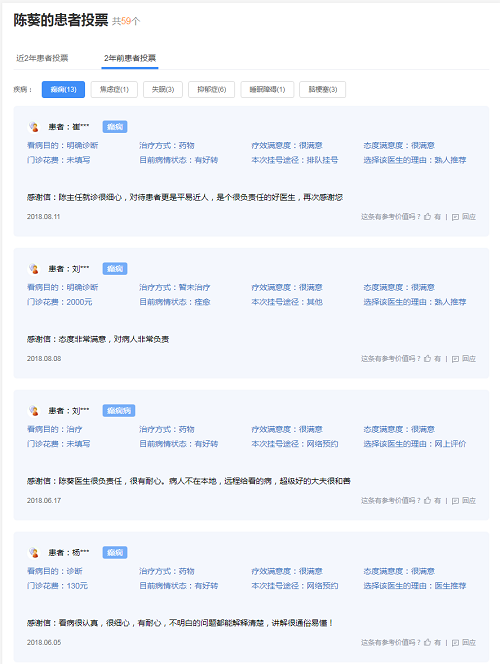This screenshot has width=500, height=664.
Task: Click 选择该医生的理由：医生推荐
Action: click(x=415, y=586)
